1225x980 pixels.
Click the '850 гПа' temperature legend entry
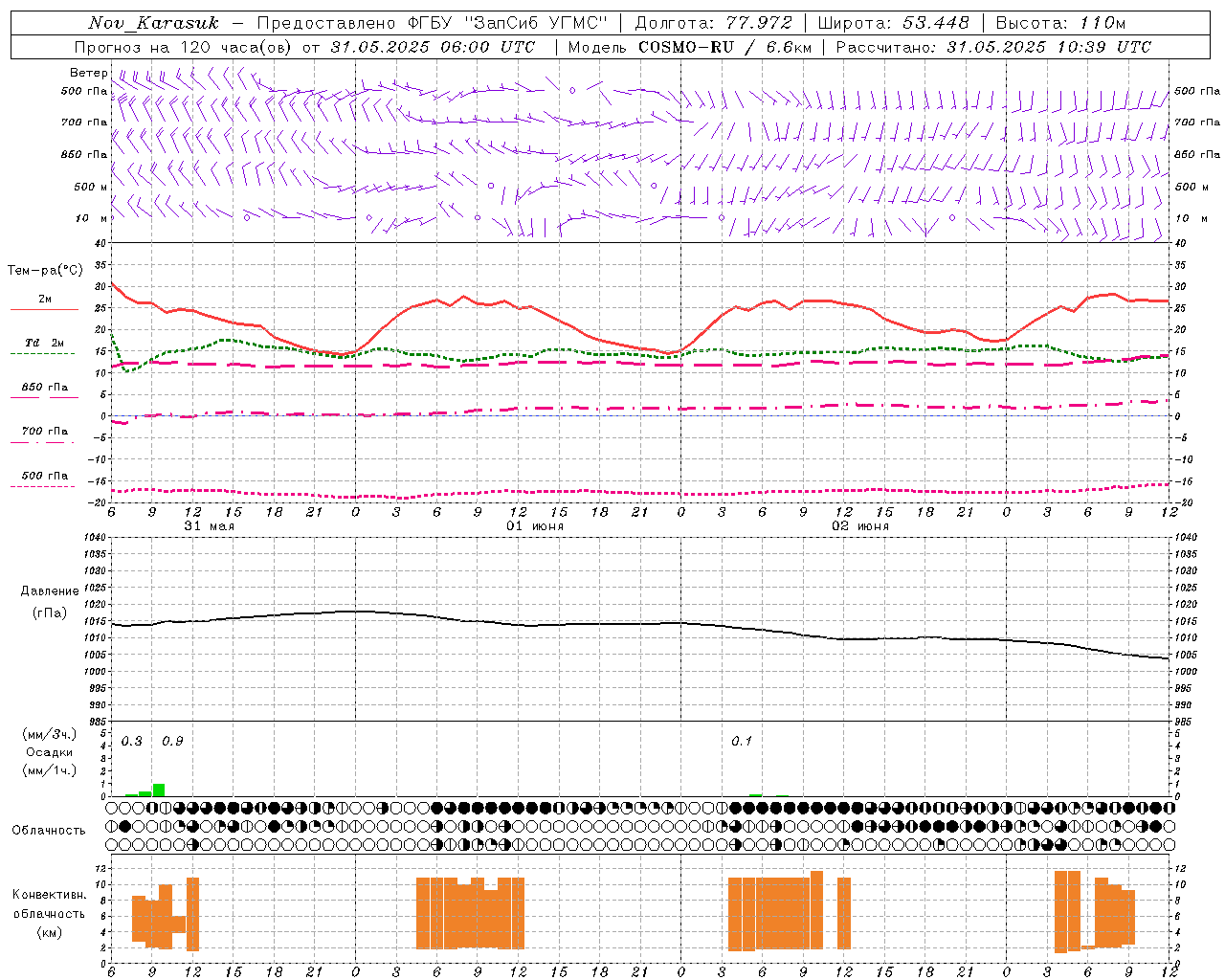pyautogui.click(x=45, y=388)
